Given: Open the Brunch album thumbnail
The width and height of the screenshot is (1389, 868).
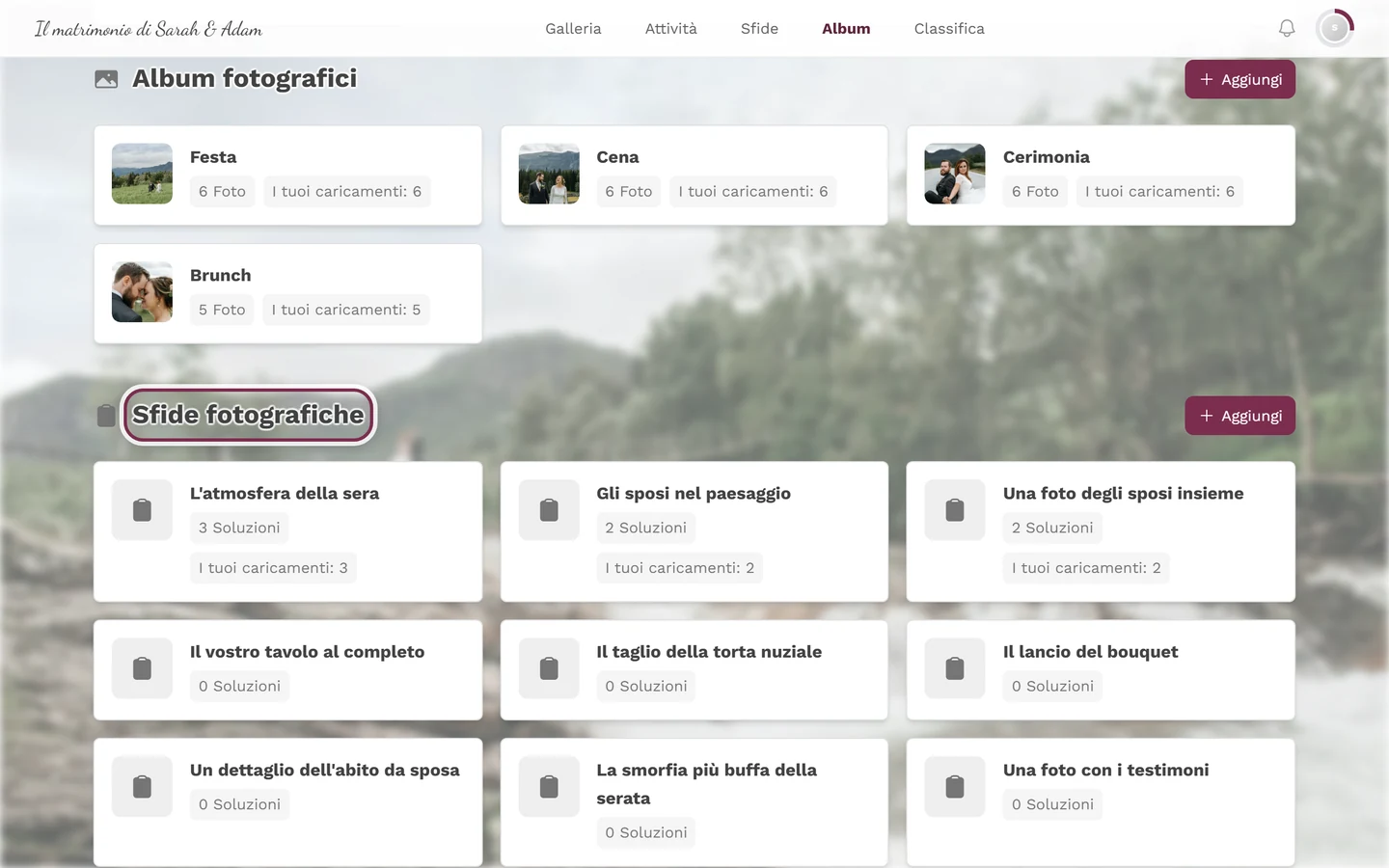Looking at the screenshot, I should (142, 291).
